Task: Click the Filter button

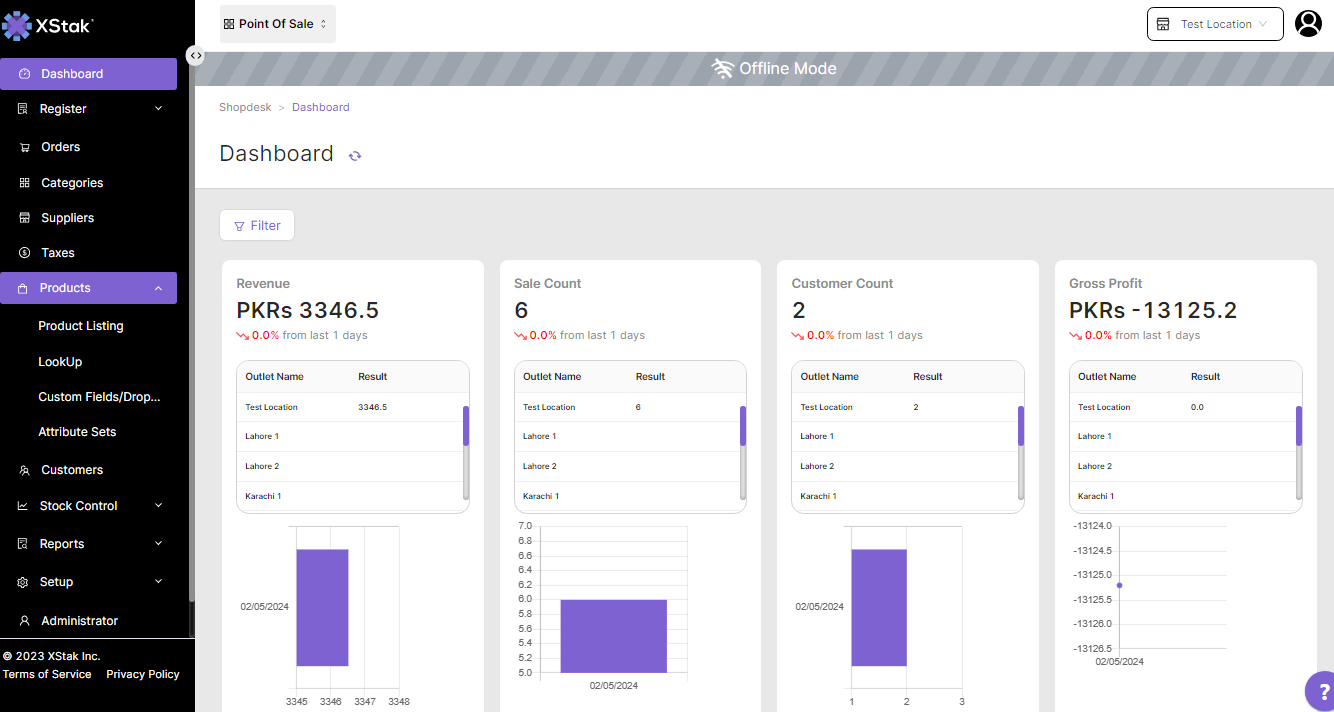Action: [x=257, y=226]
